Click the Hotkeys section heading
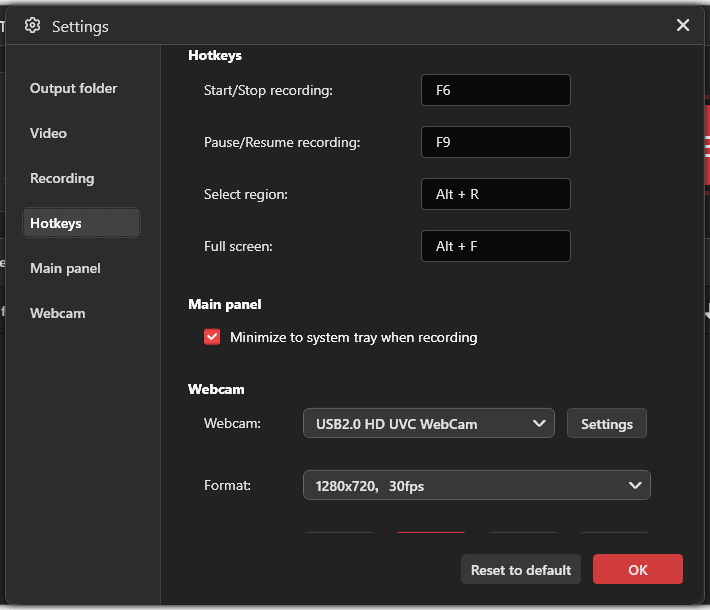This screenshot has width=710, height=610. coord(215,56)
